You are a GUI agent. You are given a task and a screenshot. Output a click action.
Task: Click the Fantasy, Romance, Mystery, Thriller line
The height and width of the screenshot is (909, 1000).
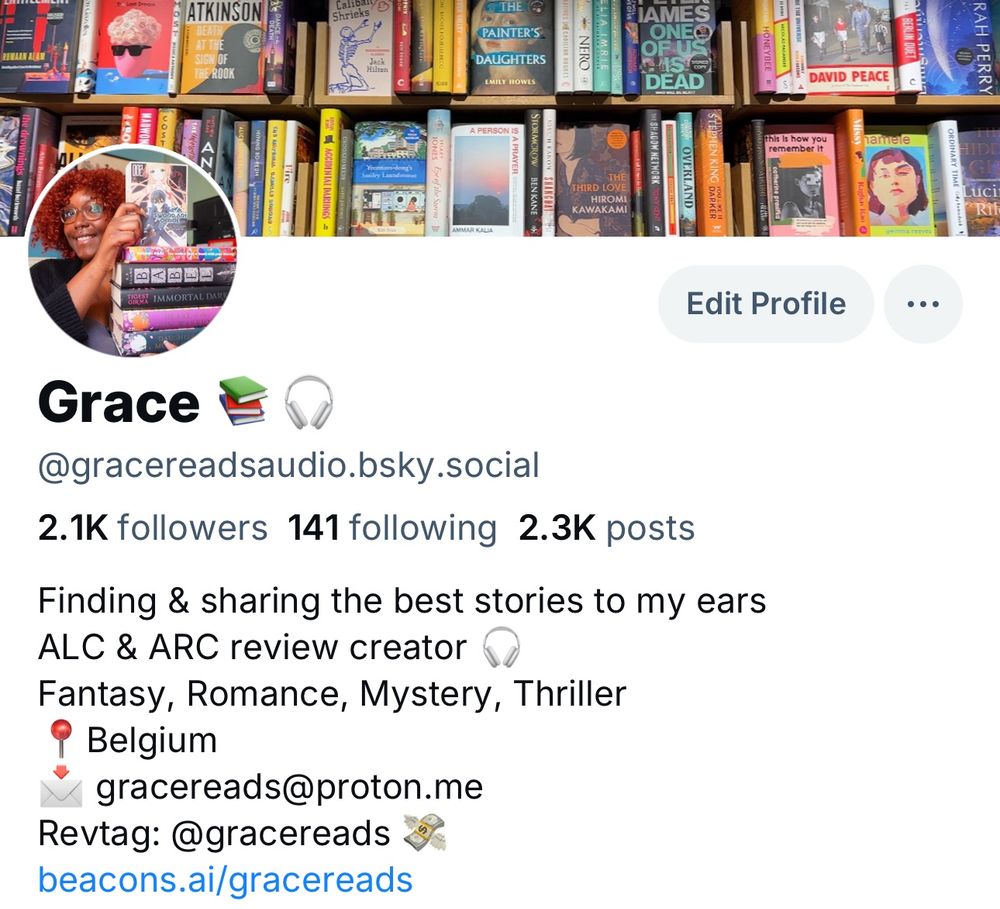point(332,694)
